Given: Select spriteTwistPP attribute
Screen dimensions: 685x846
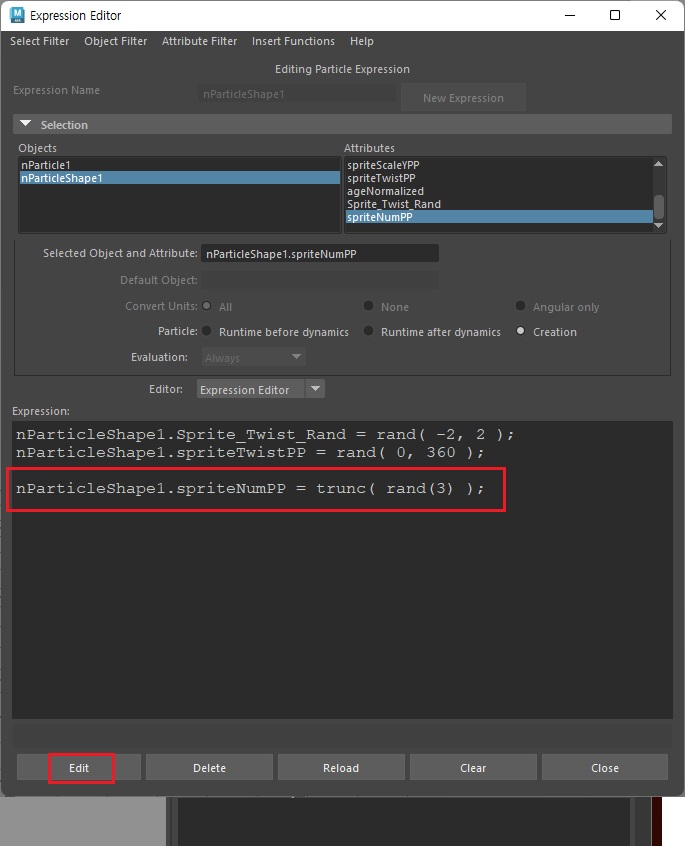Looking at the screenshot, I should point(499,178).
